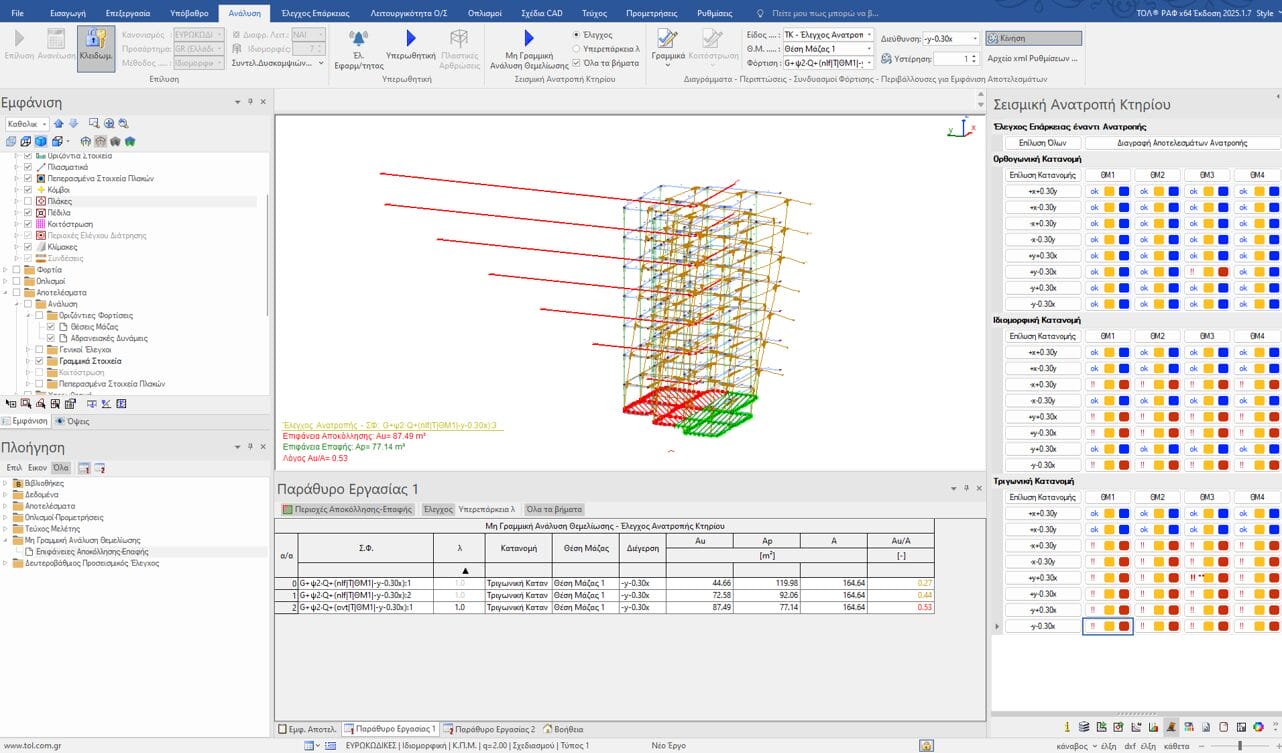Switch to Παράθυρο Εργασίας 2 tab
This screenshot has width=1282, height=753.
pos(489,729)
